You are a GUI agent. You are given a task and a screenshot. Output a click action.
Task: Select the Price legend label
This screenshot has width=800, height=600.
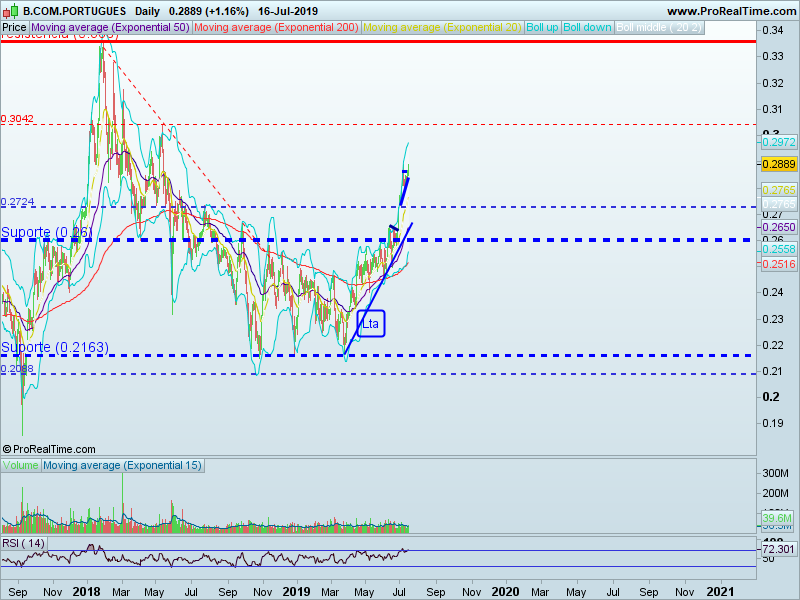pos(14,28)
